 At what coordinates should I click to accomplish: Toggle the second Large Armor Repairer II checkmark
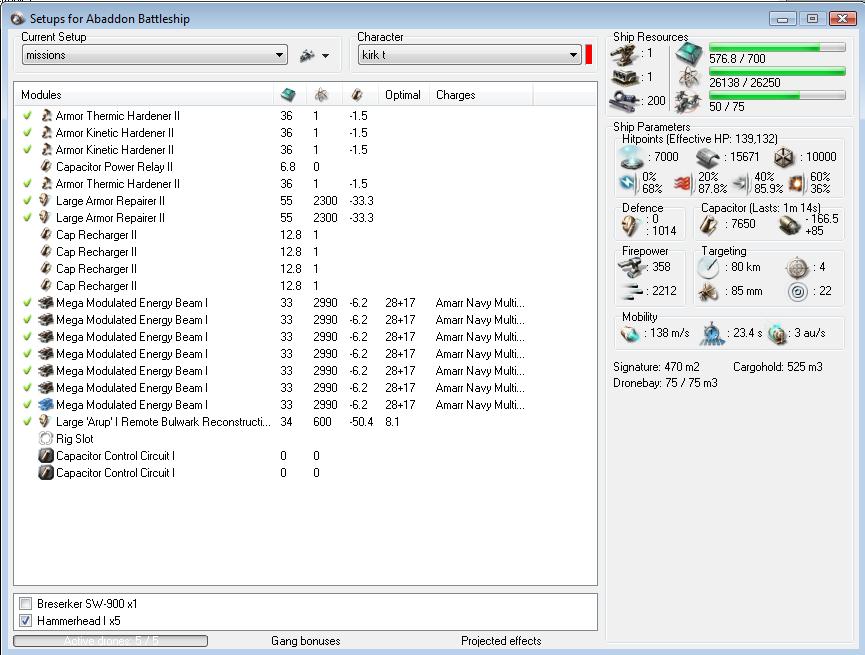click(27, 218)
